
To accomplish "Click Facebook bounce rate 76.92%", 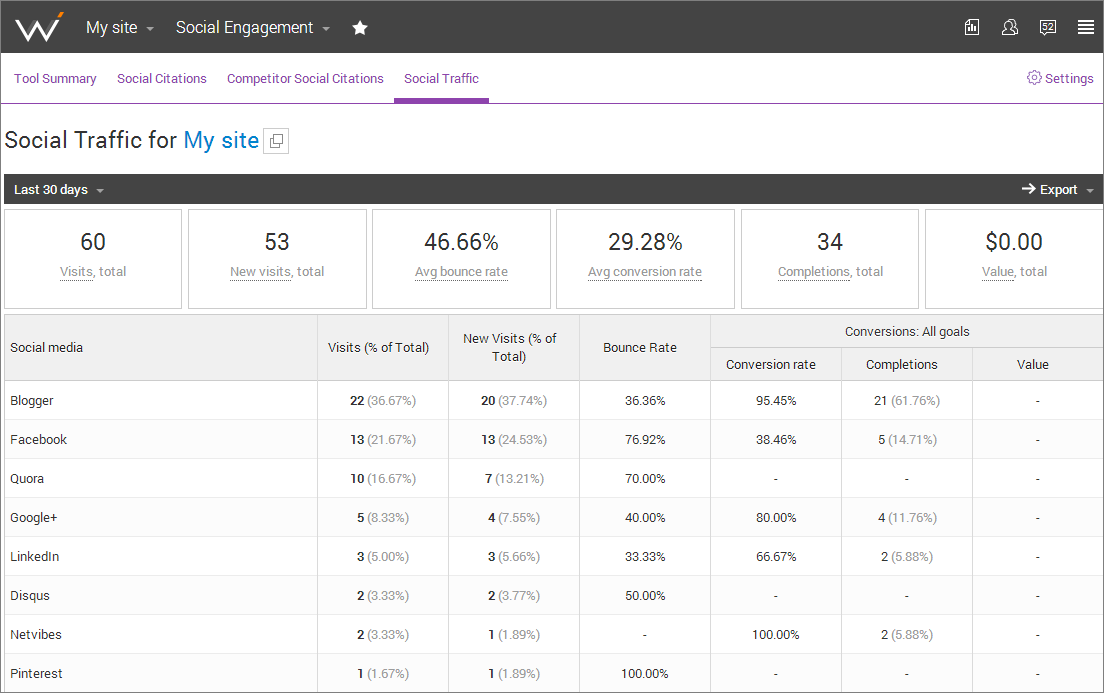I will 645,439.
